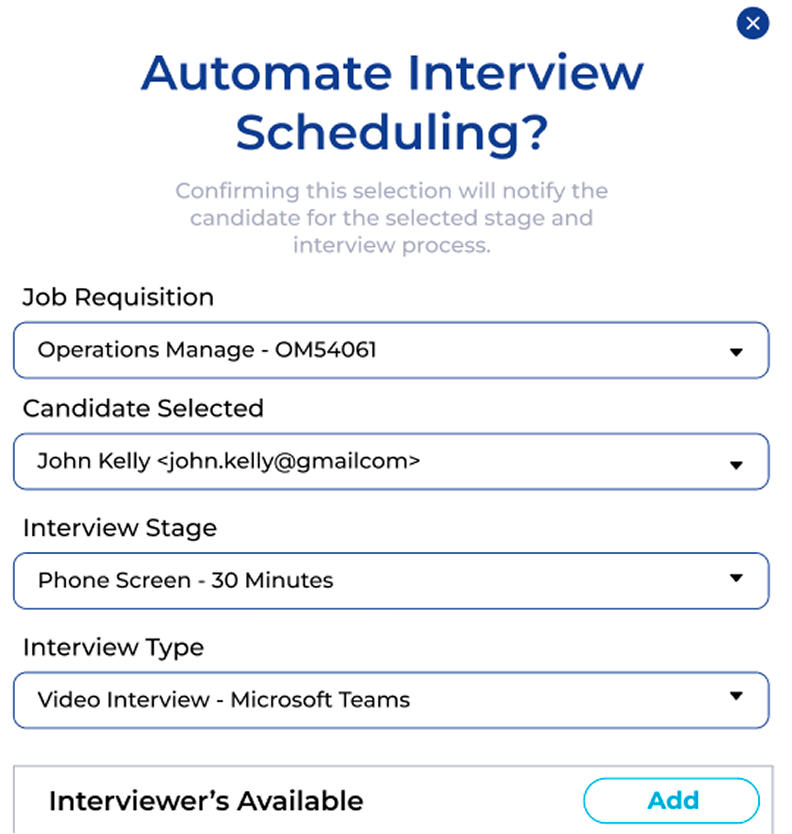This screenshot has height=834, width=792.
Task: Click the "Interviewer's Available" heading
Action: 206,801
